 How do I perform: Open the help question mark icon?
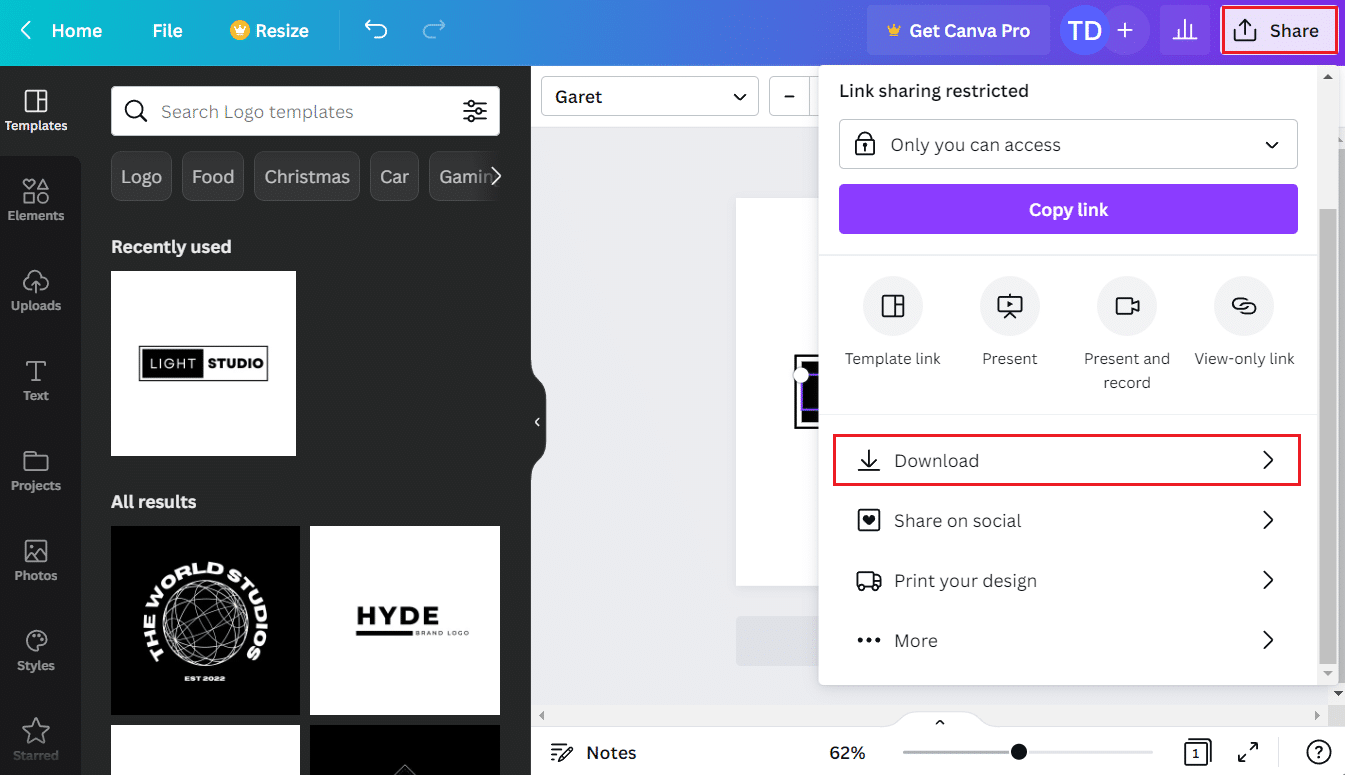click(1319, 752)
